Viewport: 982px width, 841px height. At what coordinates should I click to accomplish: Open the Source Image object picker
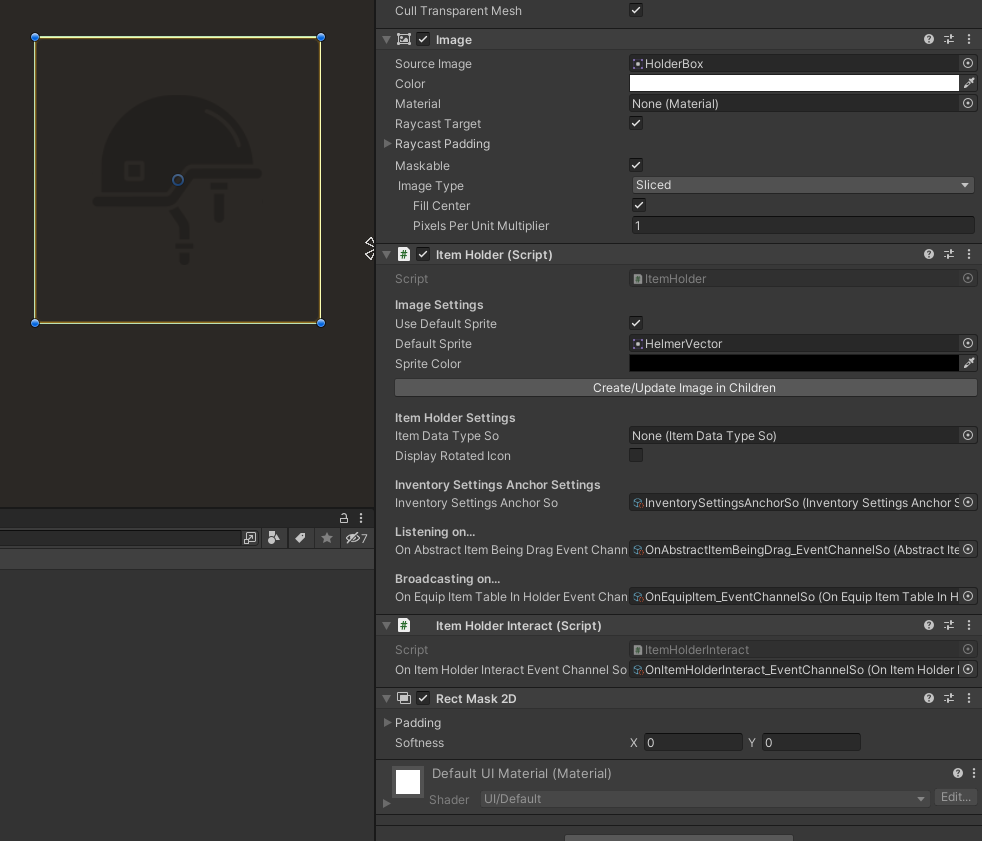[966, 62]
